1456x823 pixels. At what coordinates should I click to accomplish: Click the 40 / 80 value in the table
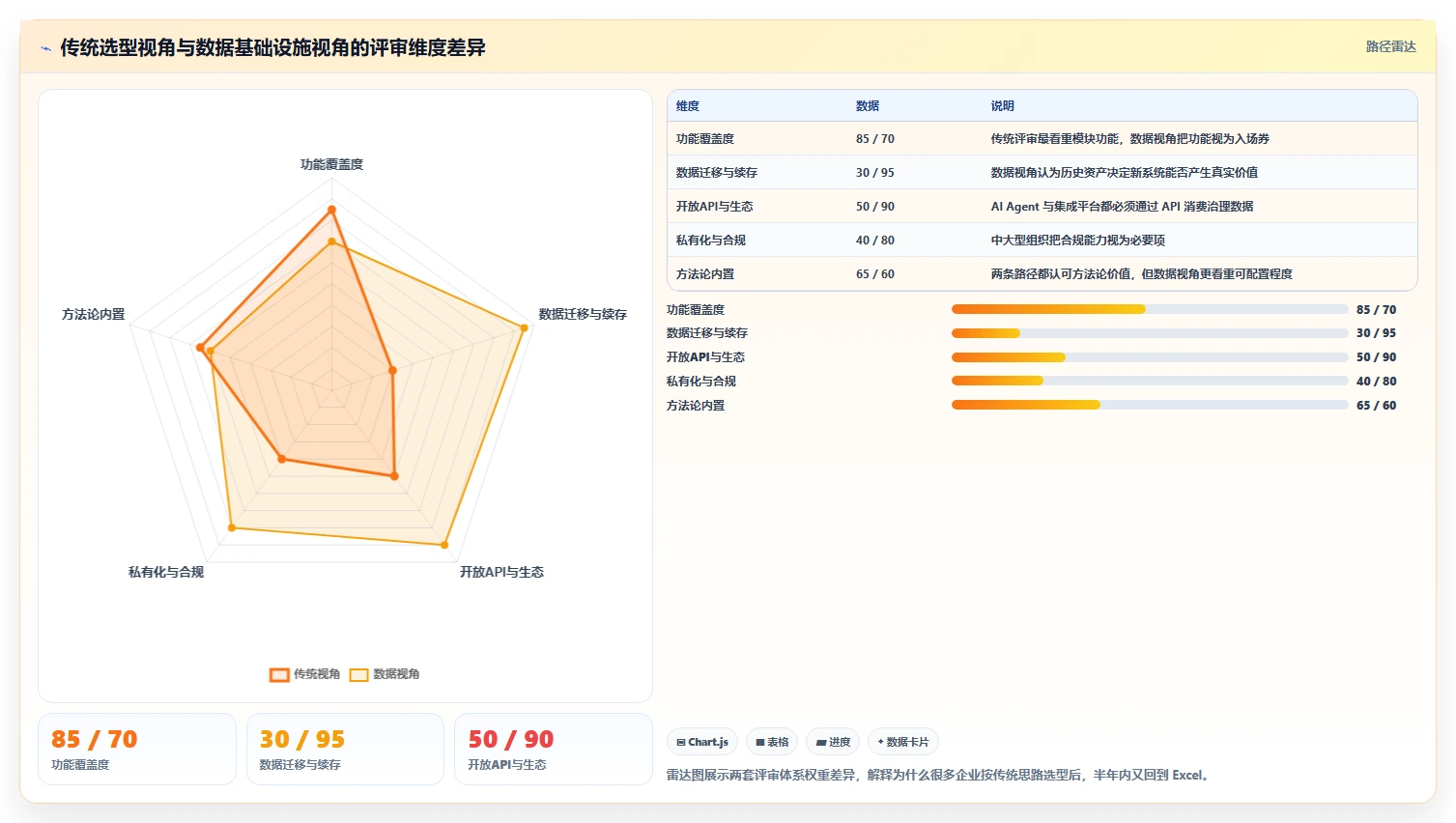point(875,241)
